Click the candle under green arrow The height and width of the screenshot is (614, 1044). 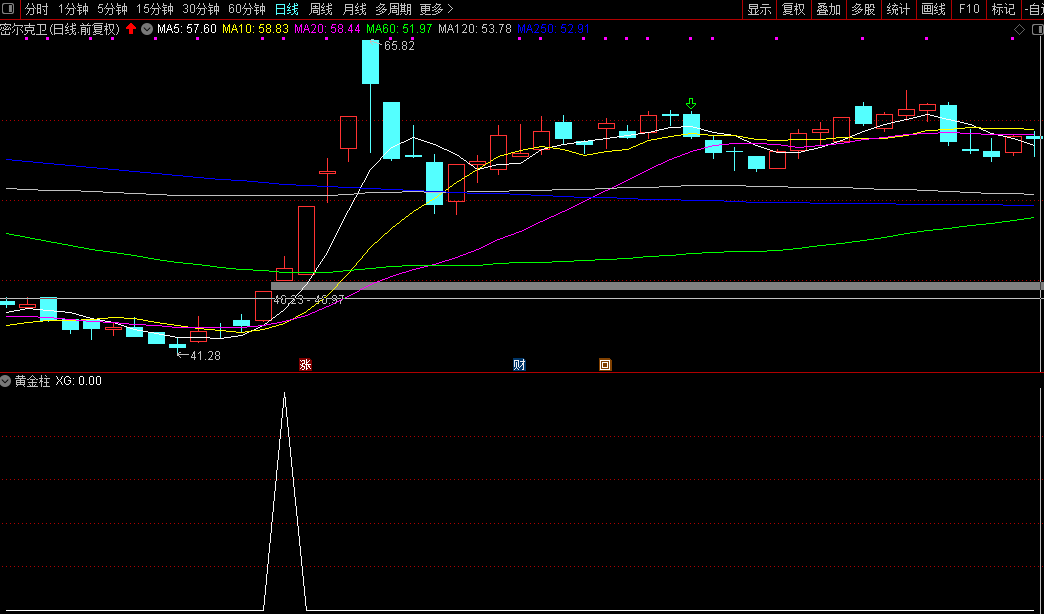pos(691,125)
